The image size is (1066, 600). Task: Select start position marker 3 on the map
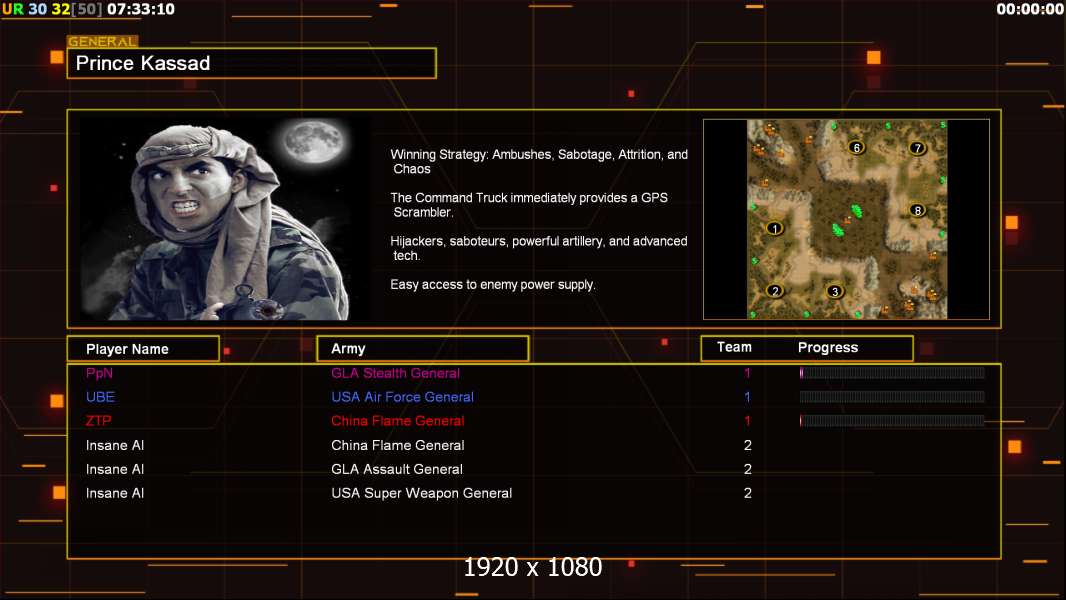(x=834, y=292)
